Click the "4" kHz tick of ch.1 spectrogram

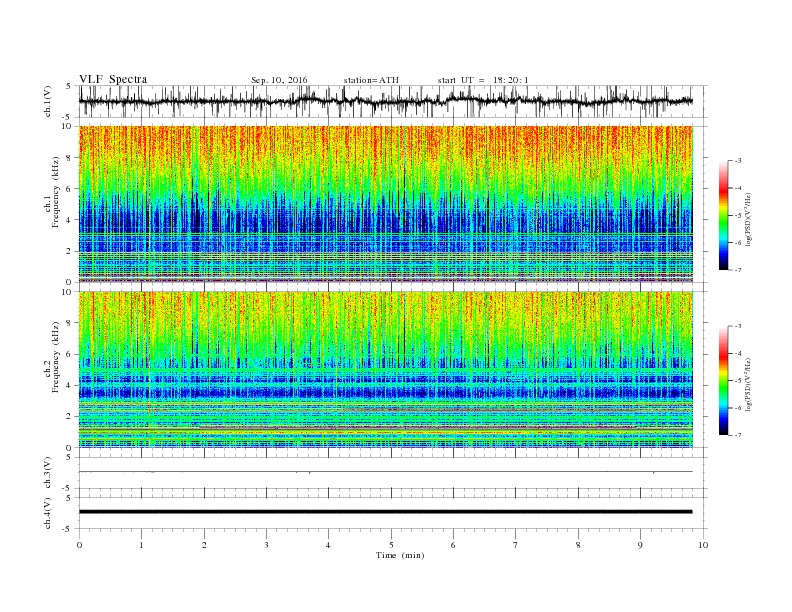click(70, 220)
